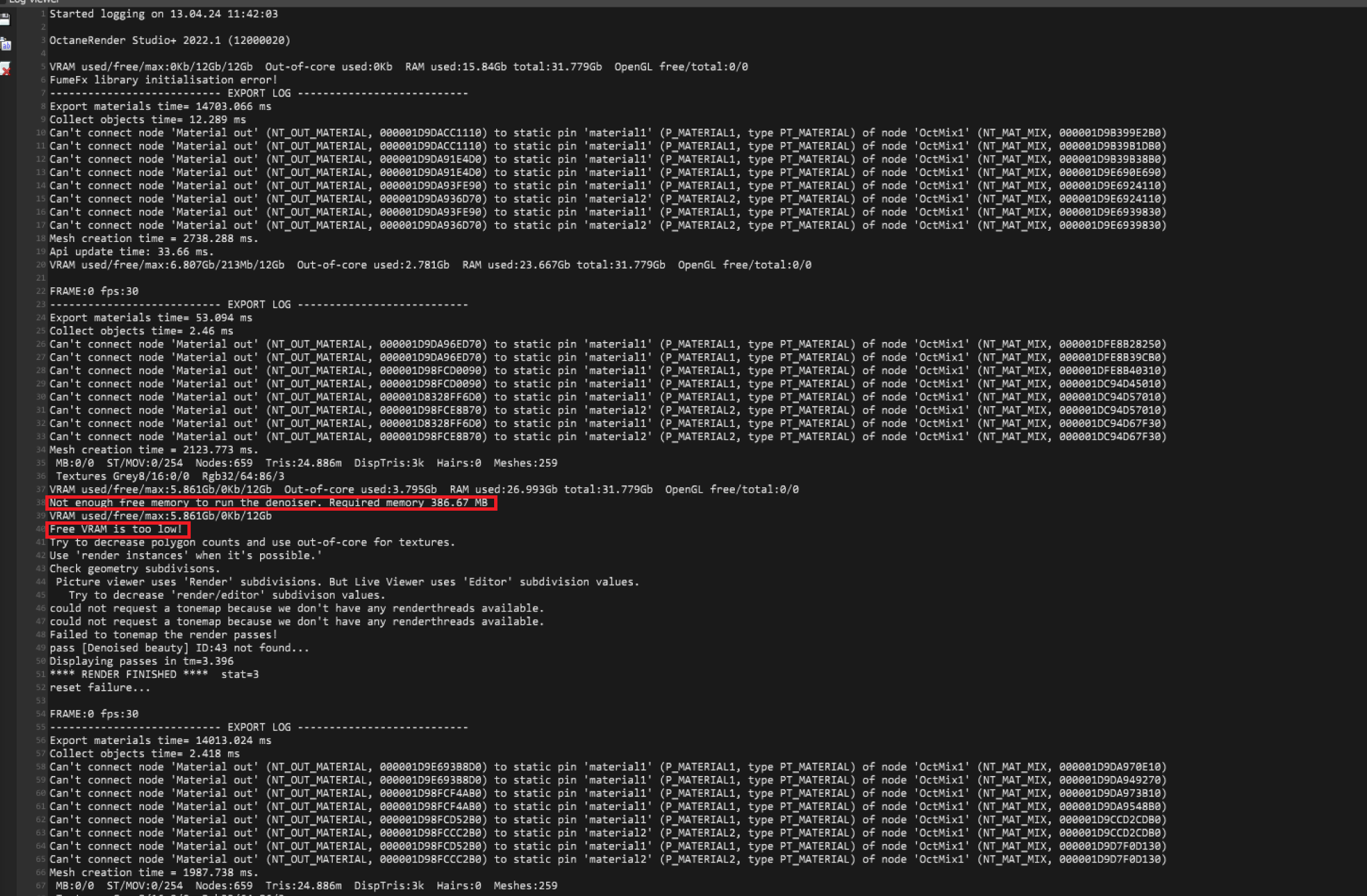Select the OctaneRender Studio+ 2022.1 version line
Viewport: 1367px width, 896px height.
(x=169, y=41)
